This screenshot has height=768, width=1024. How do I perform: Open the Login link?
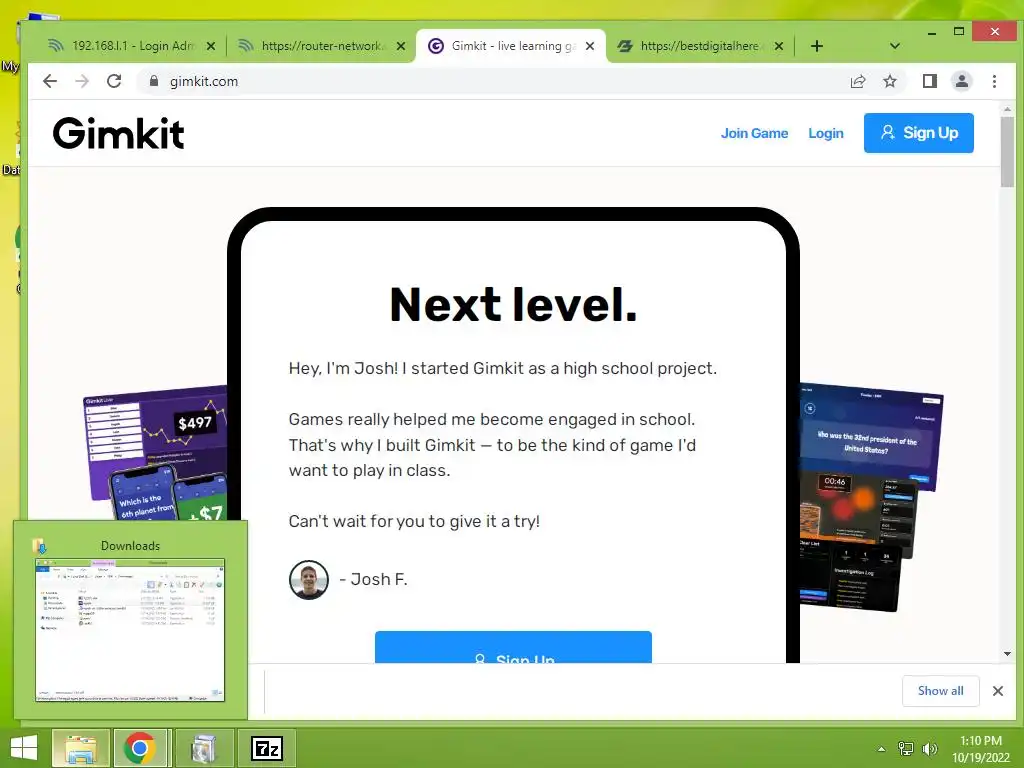(x=825, y=133)
